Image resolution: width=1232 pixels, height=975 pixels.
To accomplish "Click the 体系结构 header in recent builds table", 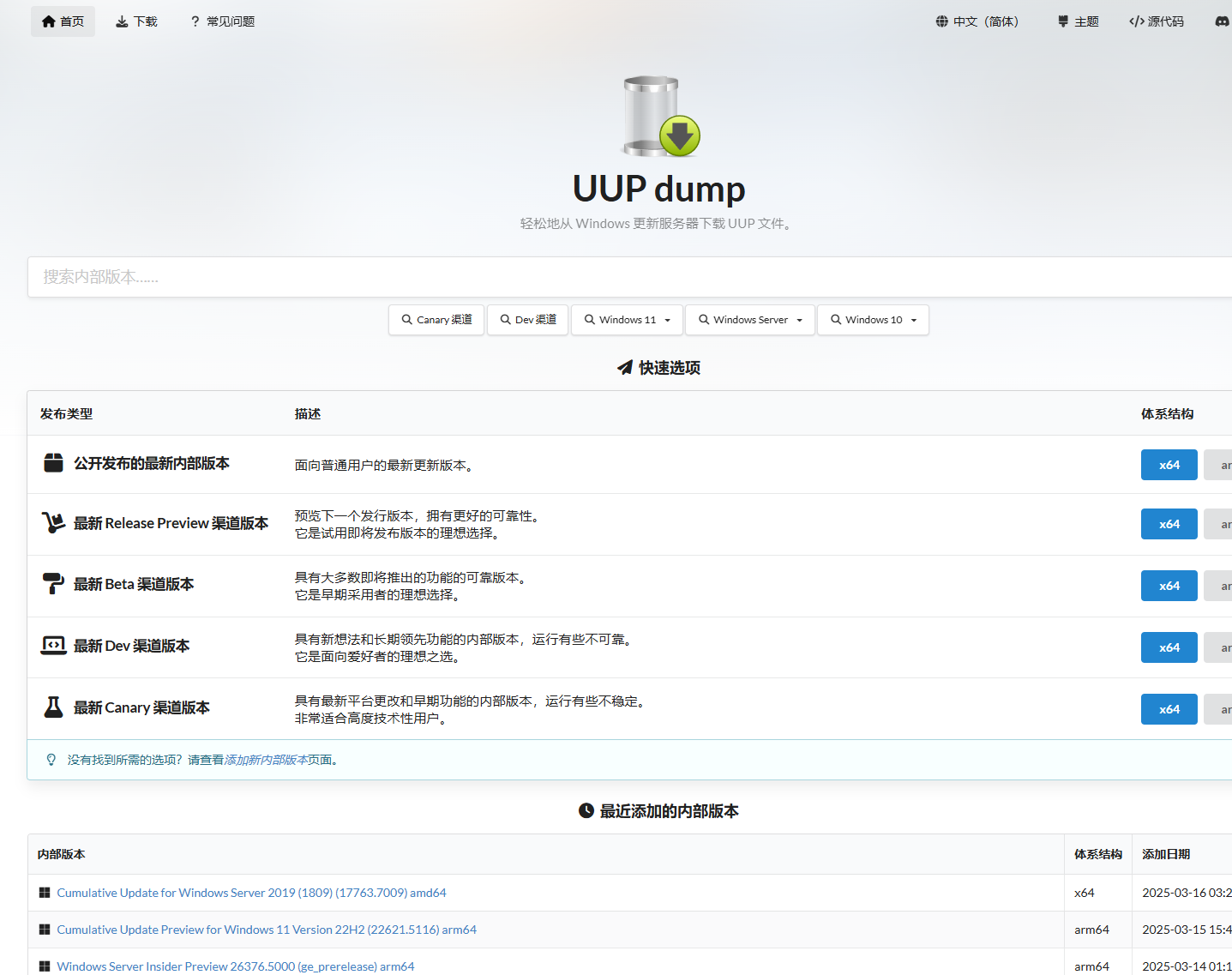I will pyautogui.click(x=1098, y=854).
